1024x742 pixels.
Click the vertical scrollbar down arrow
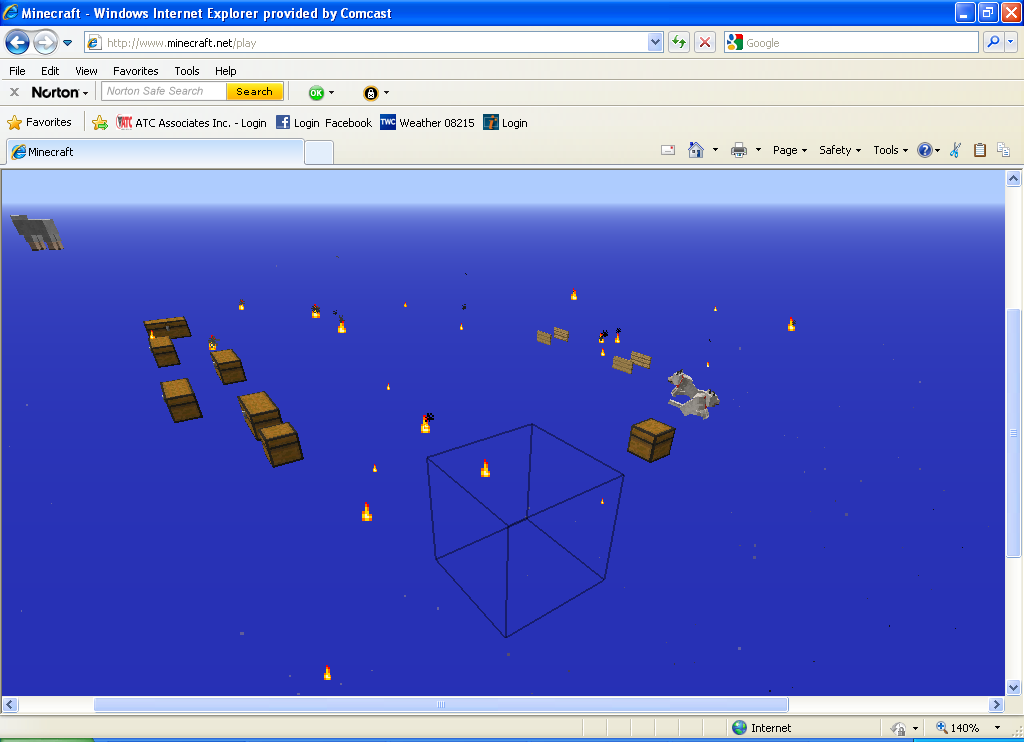pos(1013,687)
